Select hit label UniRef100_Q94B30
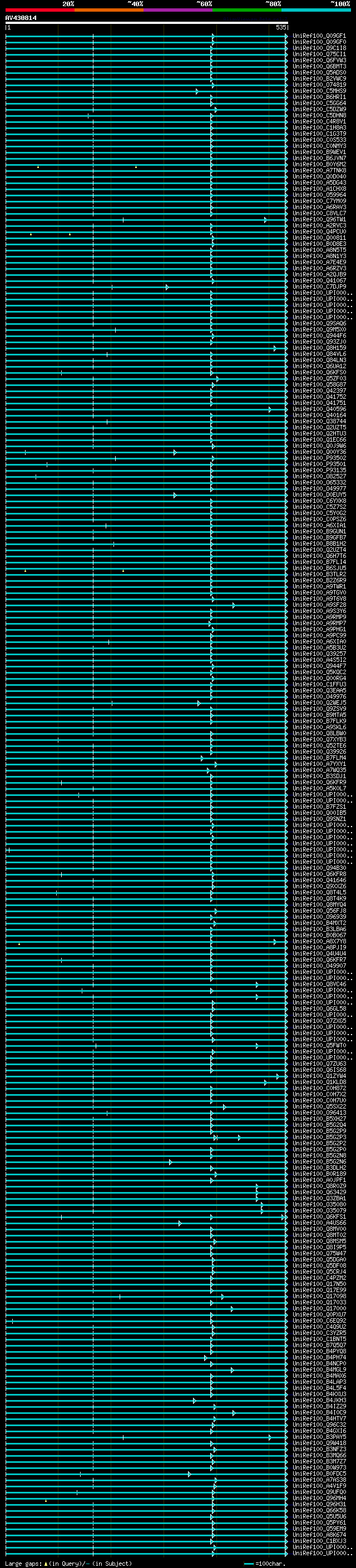 point(319,868)
